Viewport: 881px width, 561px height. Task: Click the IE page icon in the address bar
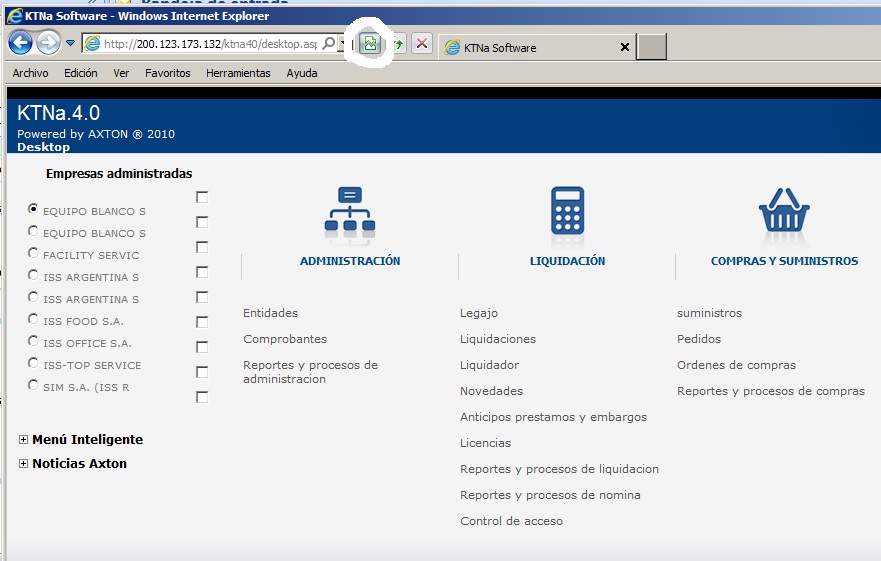[92, 43]
